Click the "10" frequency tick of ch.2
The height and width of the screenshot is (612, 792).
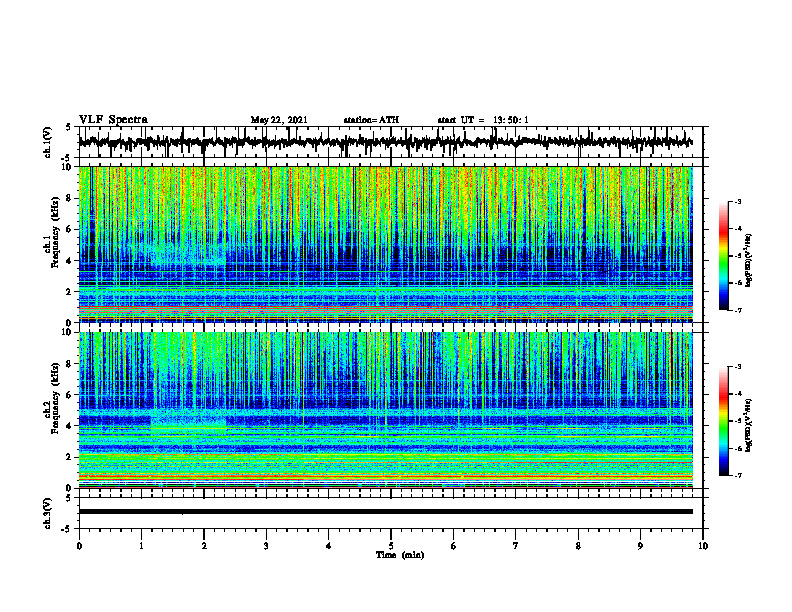[x=67, y=333]
